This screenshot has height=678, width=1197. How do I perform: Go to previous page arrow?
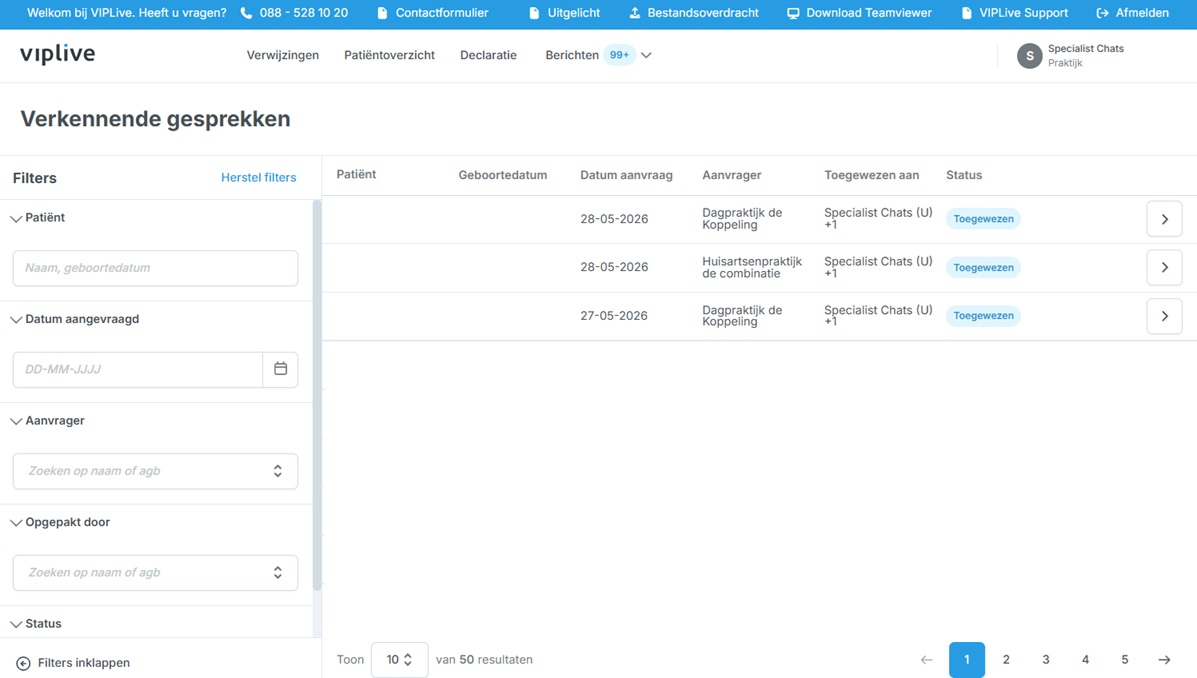[927, 660]
